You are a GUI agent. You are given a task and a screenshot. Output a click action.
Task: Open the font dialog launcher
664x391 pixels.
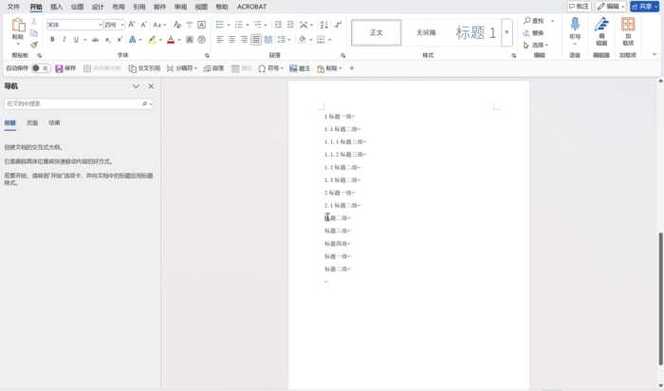(x=207, y=55)
